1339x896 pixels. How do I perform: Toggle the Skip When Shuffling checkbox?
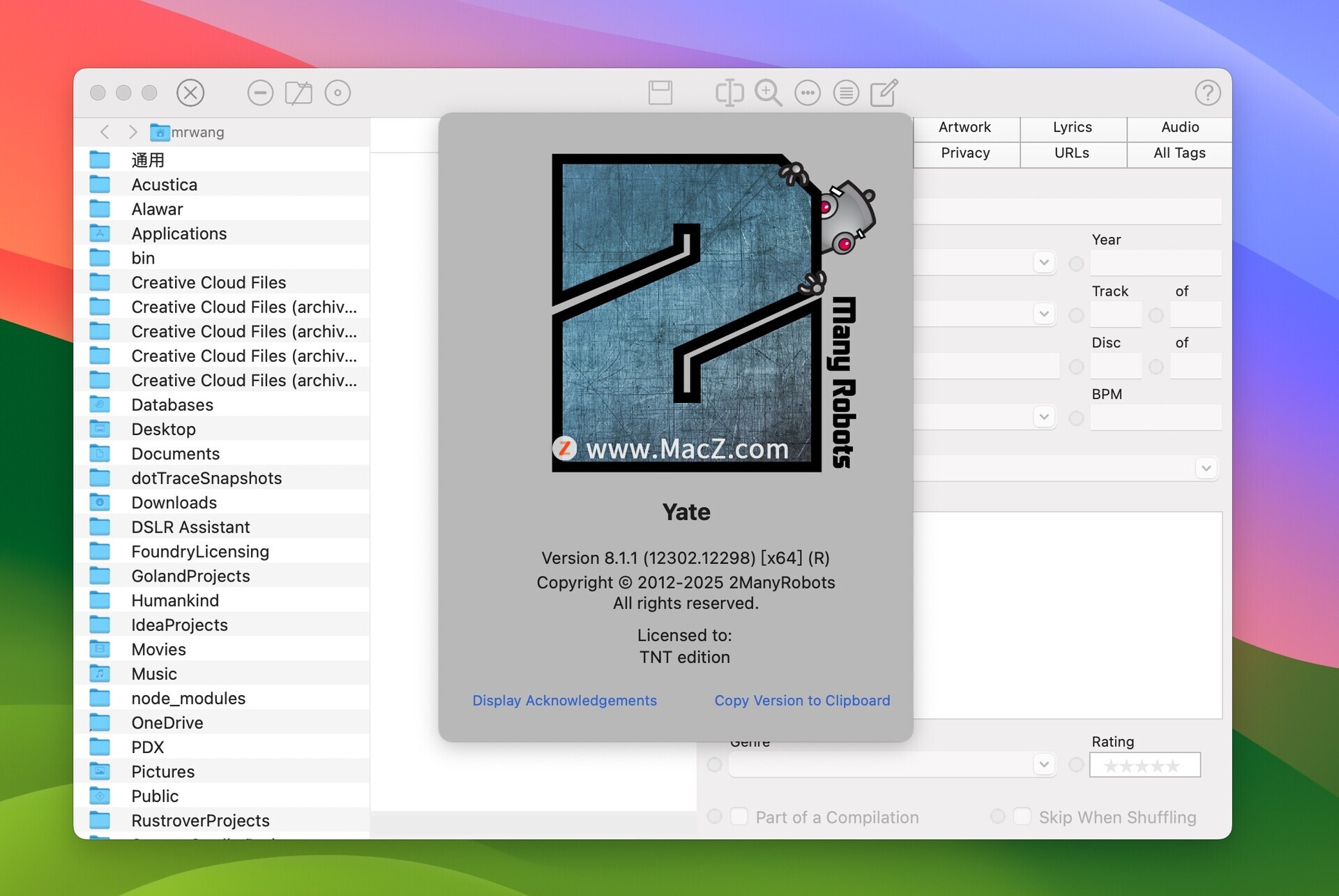tap(1022, 817)
